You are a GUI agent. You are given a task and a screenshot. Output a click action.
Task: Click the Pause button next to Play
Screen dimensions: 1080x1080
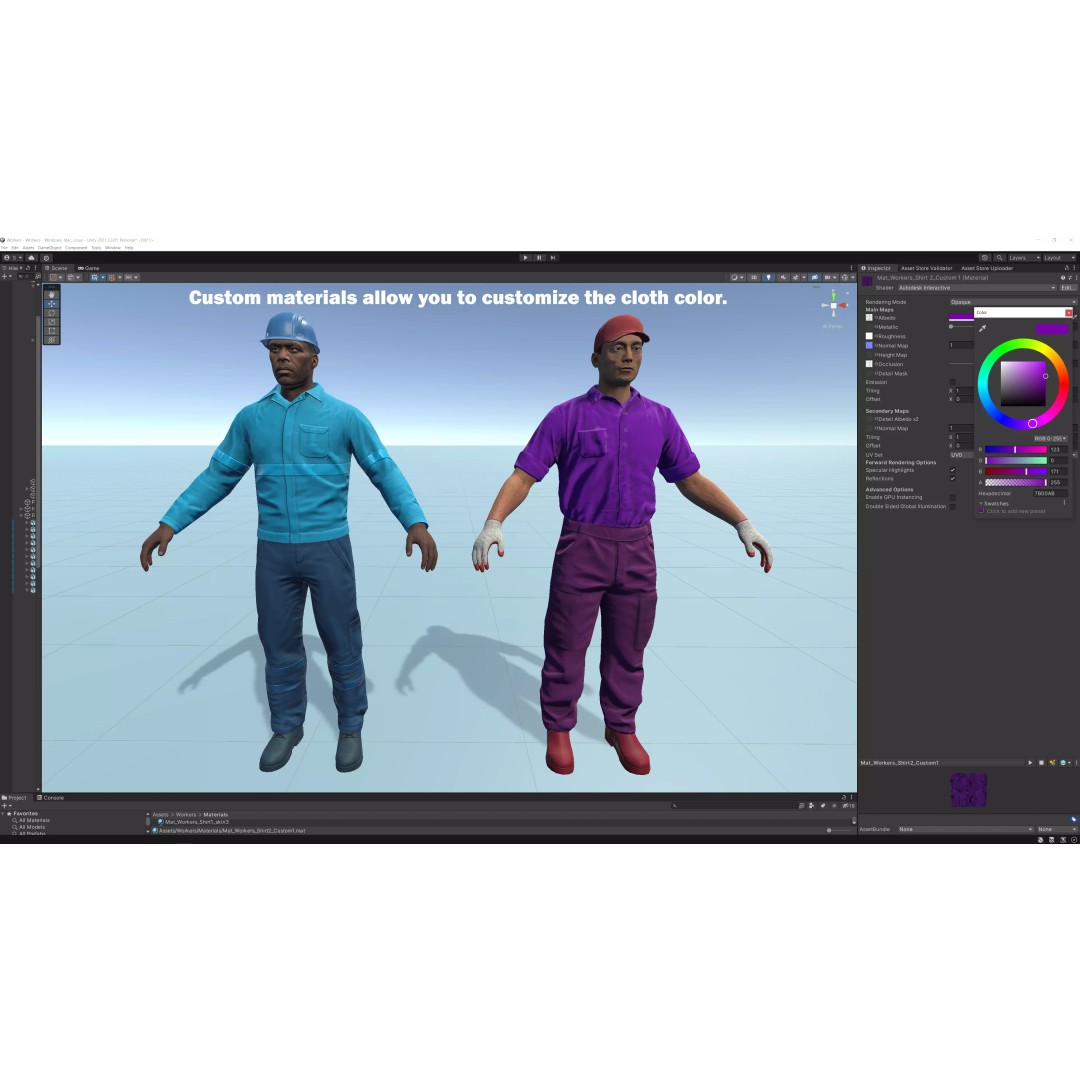click(x=539, y=258)
